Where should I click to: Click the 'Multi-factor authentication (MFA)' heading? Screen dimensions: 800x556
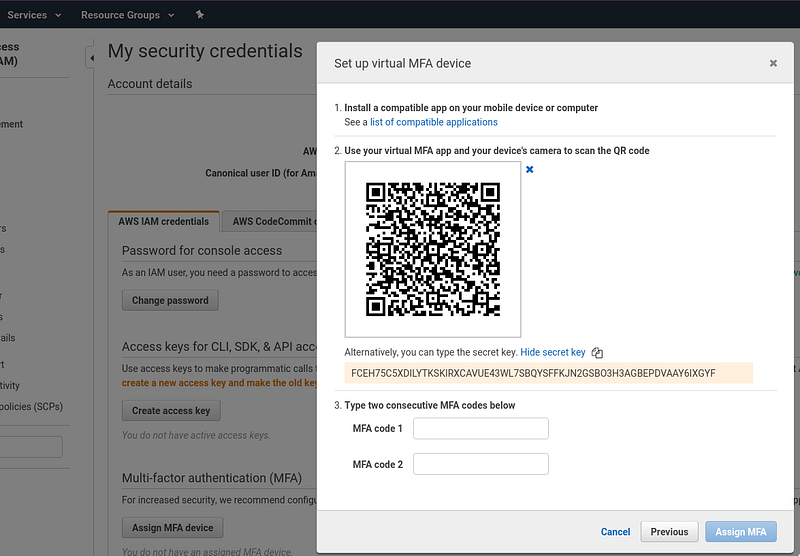(212, 478)
